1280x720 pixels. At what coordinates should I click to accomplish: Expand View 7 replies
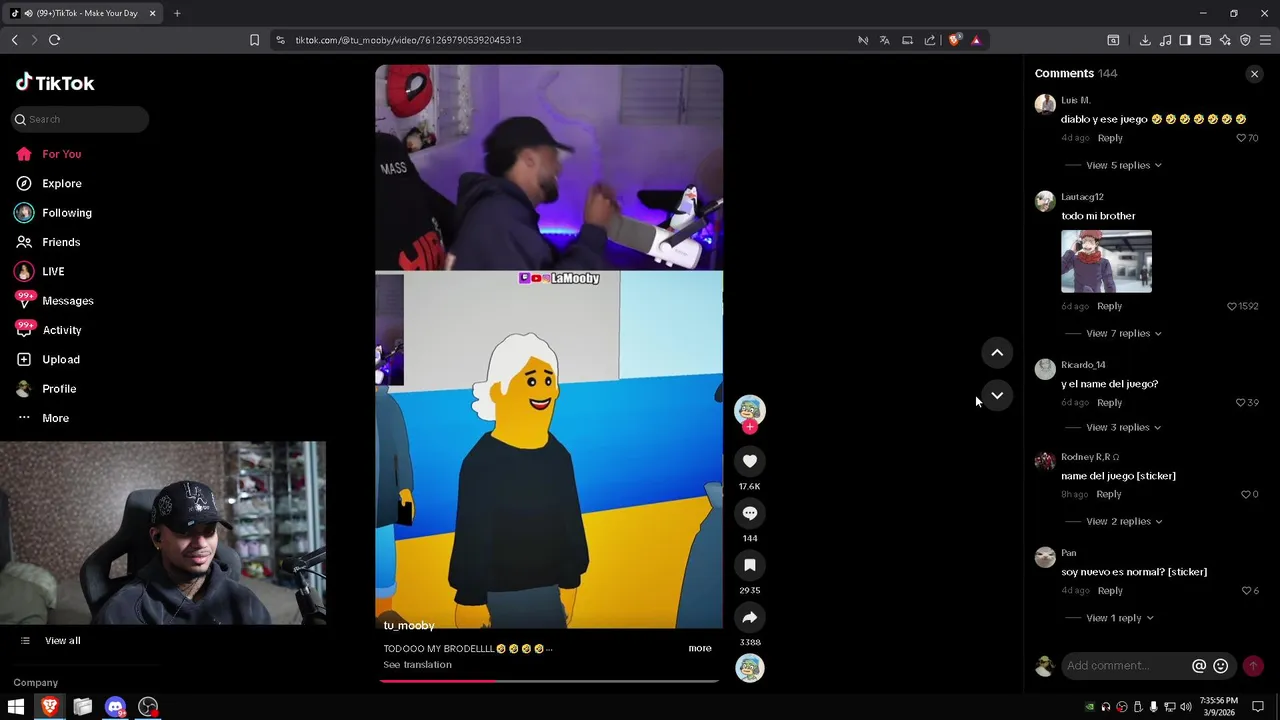(1124, 333)
